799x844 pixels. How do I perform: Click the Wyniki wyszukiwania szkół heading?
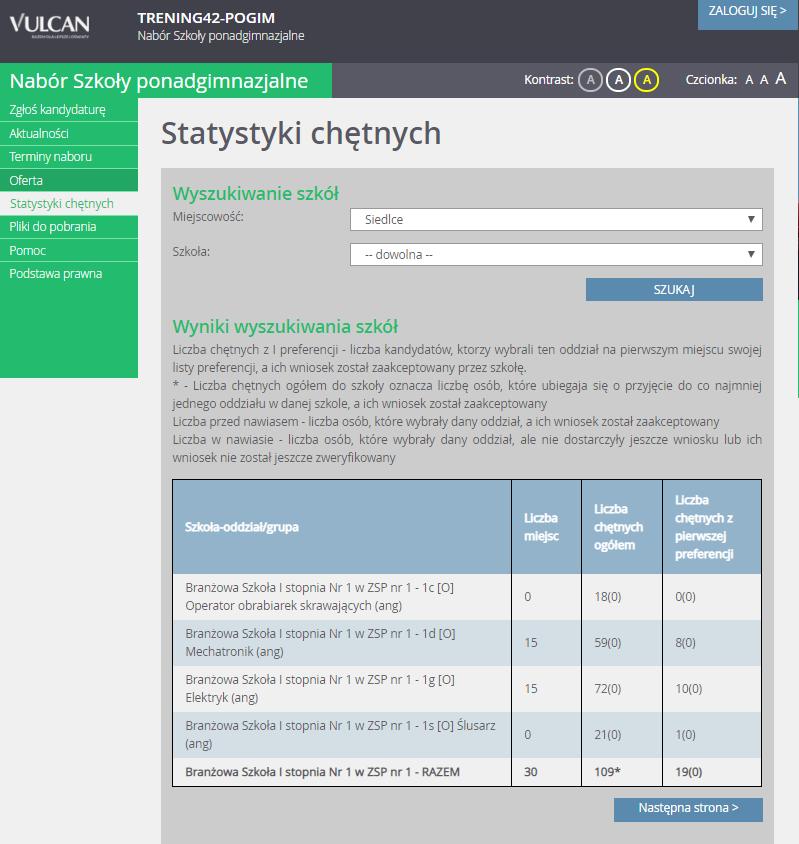[x=285, y=327]
